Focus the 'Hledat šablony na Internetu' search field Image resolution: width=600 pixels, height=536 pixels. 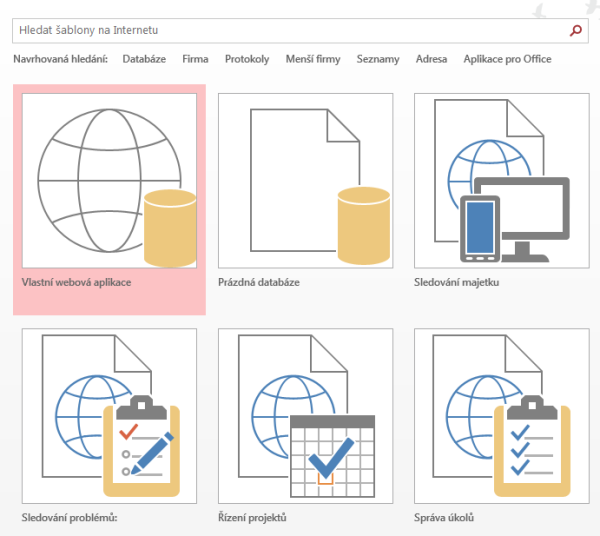[x=300, y=31]
